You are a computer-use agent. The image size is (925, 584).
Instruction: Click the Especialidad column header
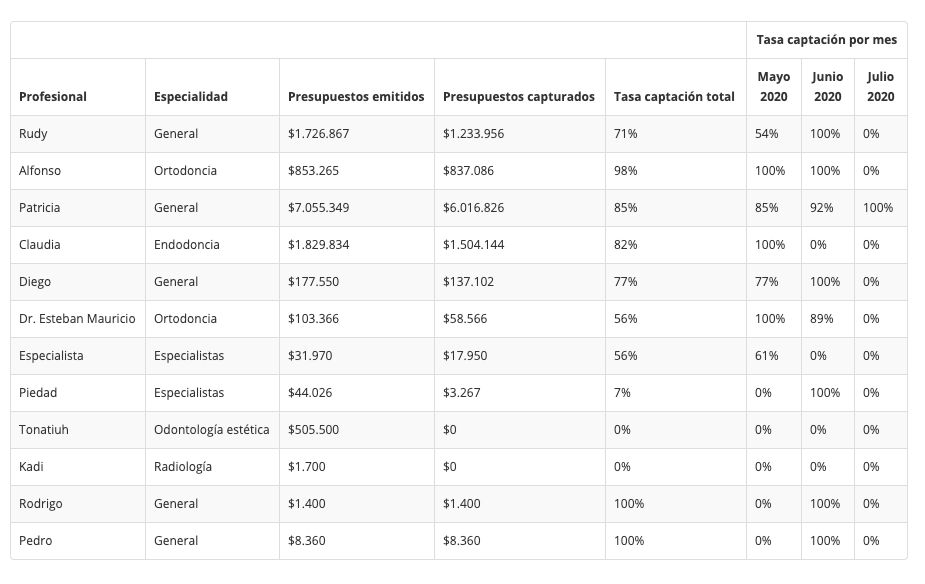point(191,97)
